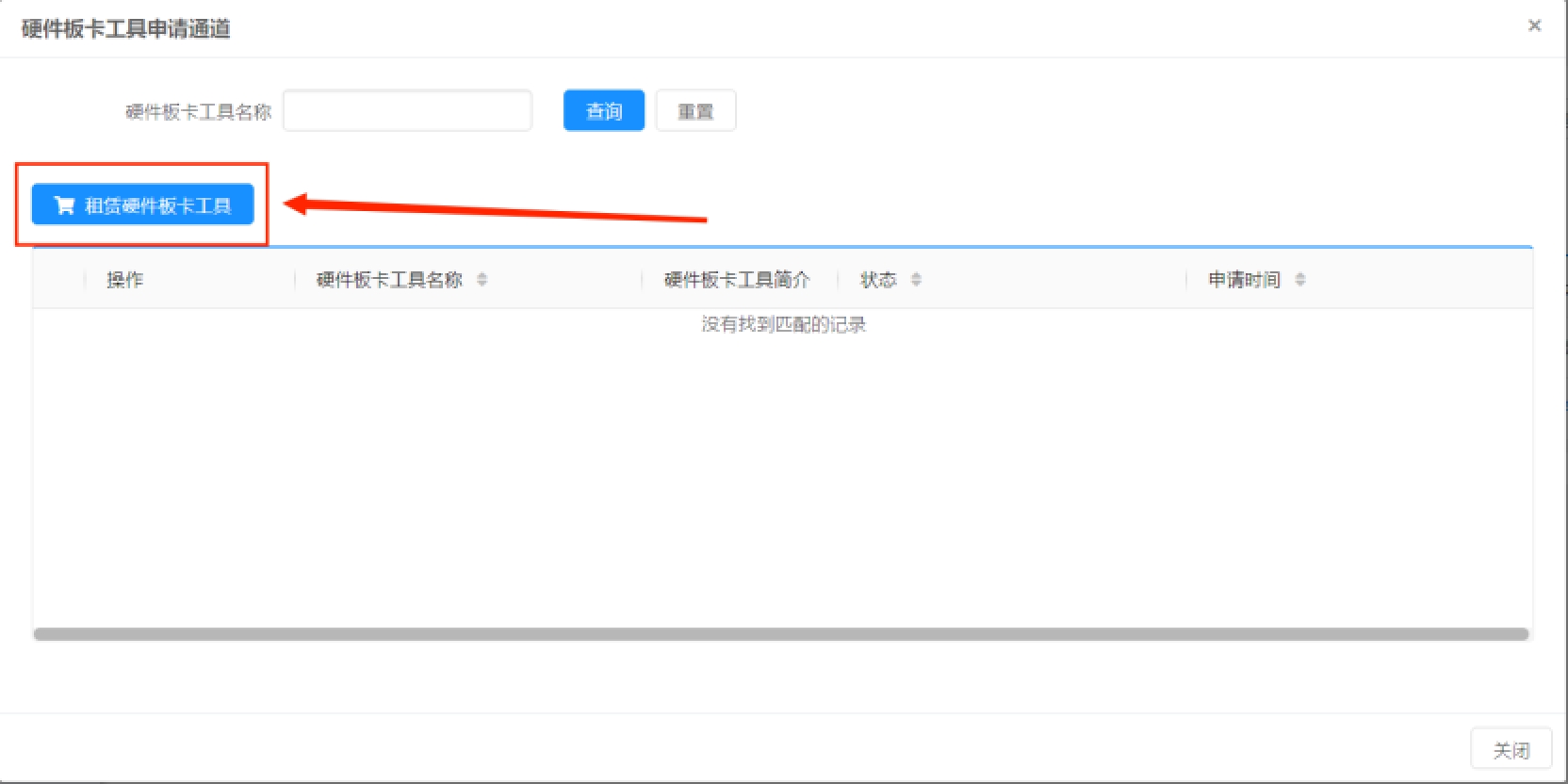Screen dimensions: 1568x784
Task: Click the 状态 column header label
Action: coord(877,280)
